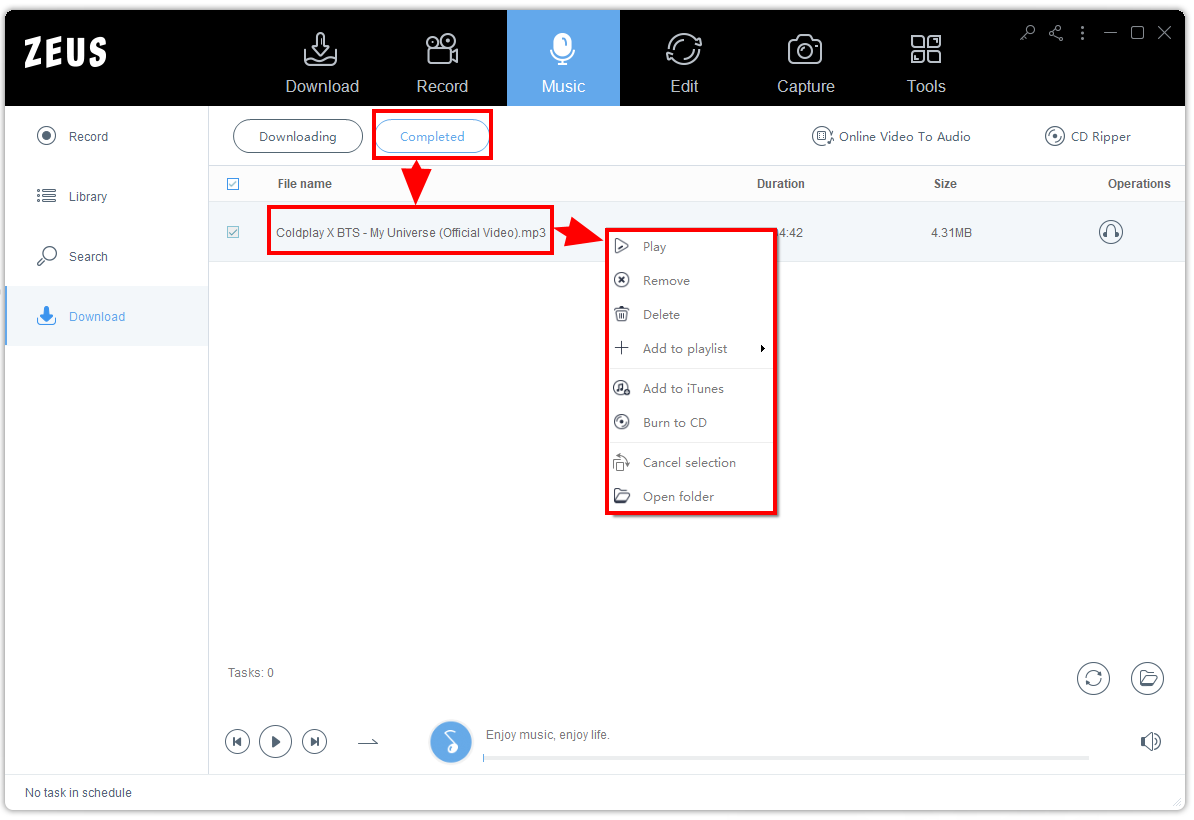Choose Play from the context menu

tap(691, 247)
